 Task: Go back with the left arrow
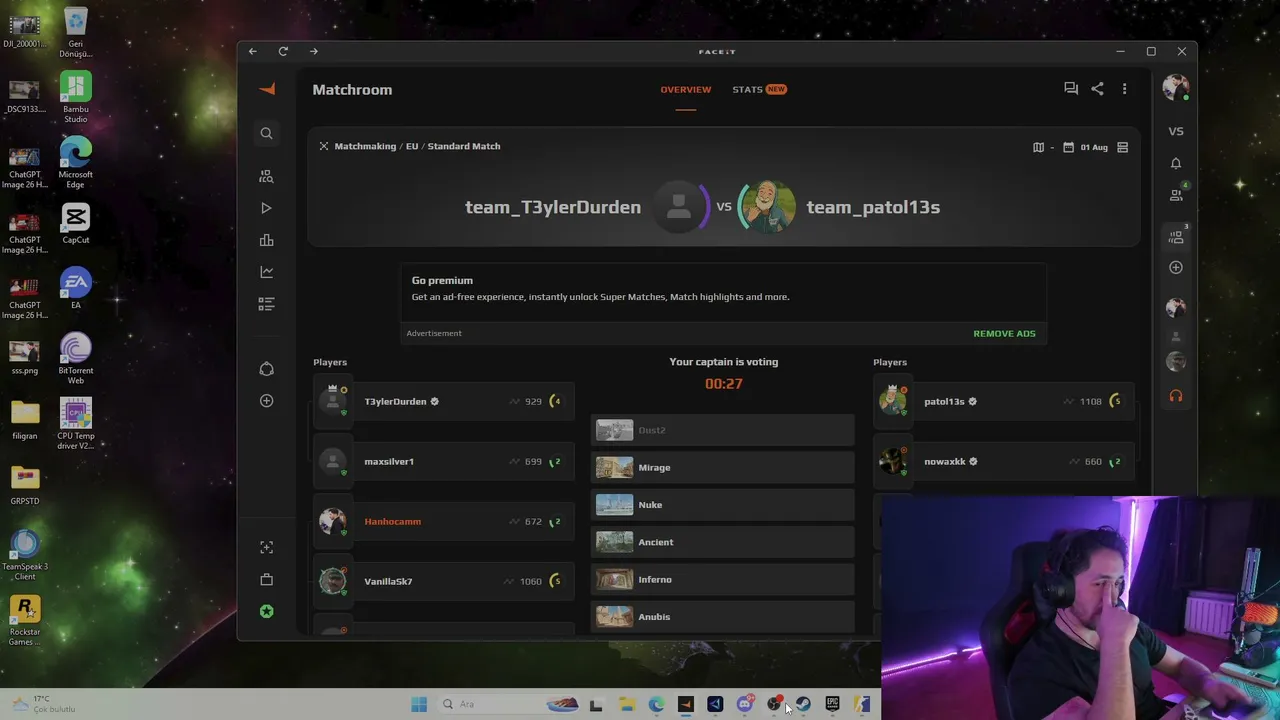pyautogui.click(x=253, y=51)
